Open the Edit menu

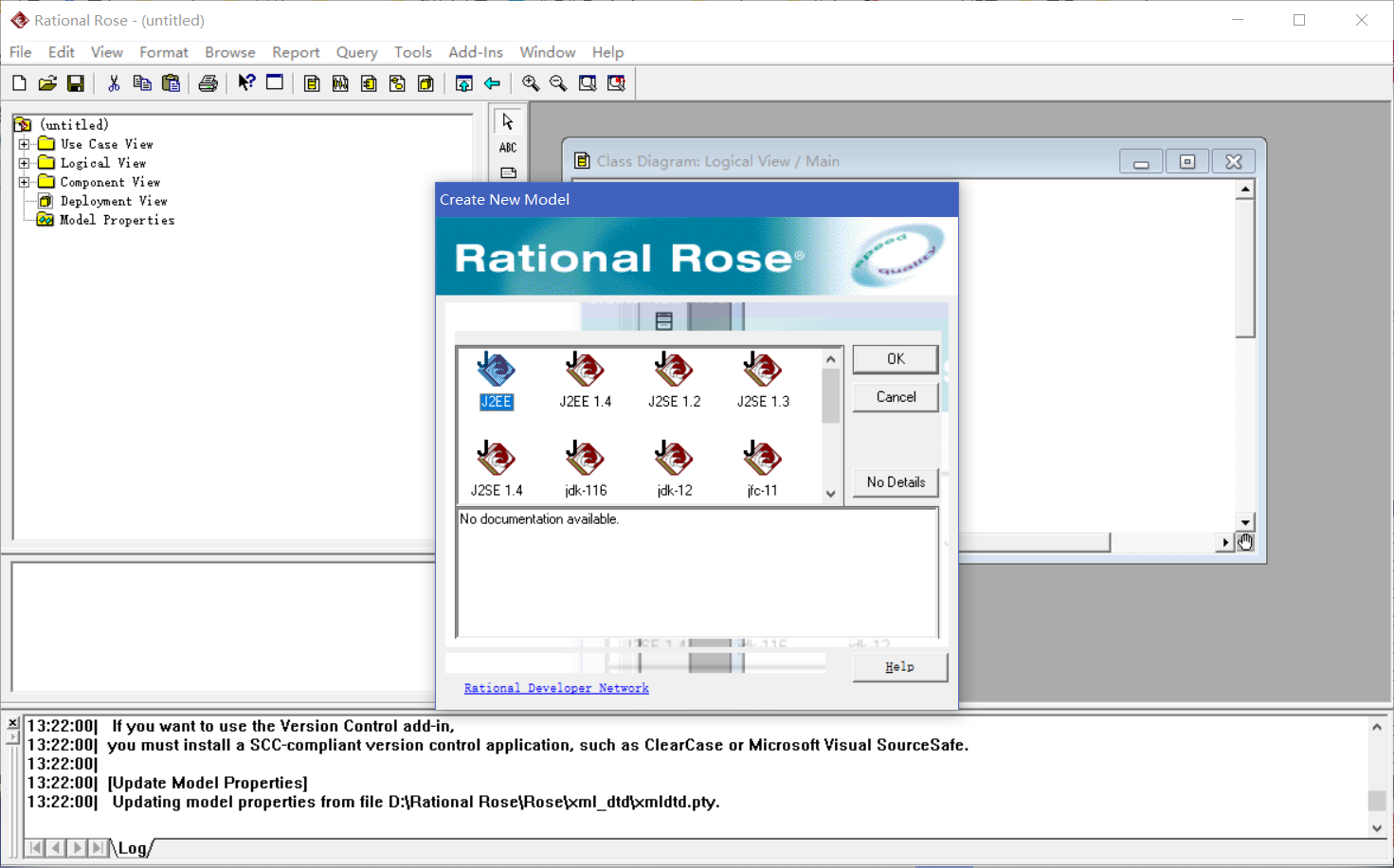pyautogui.click(x=62, y=52)
